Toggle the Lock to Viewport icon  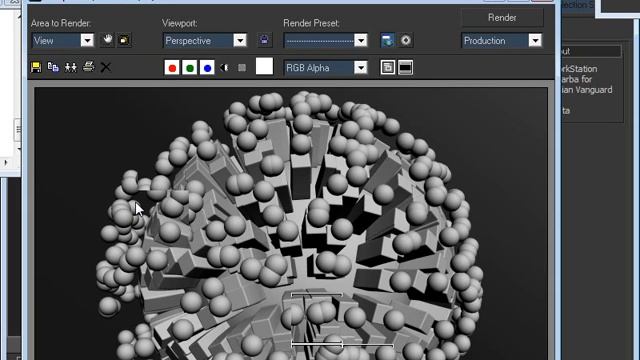(x=264, y=40)
